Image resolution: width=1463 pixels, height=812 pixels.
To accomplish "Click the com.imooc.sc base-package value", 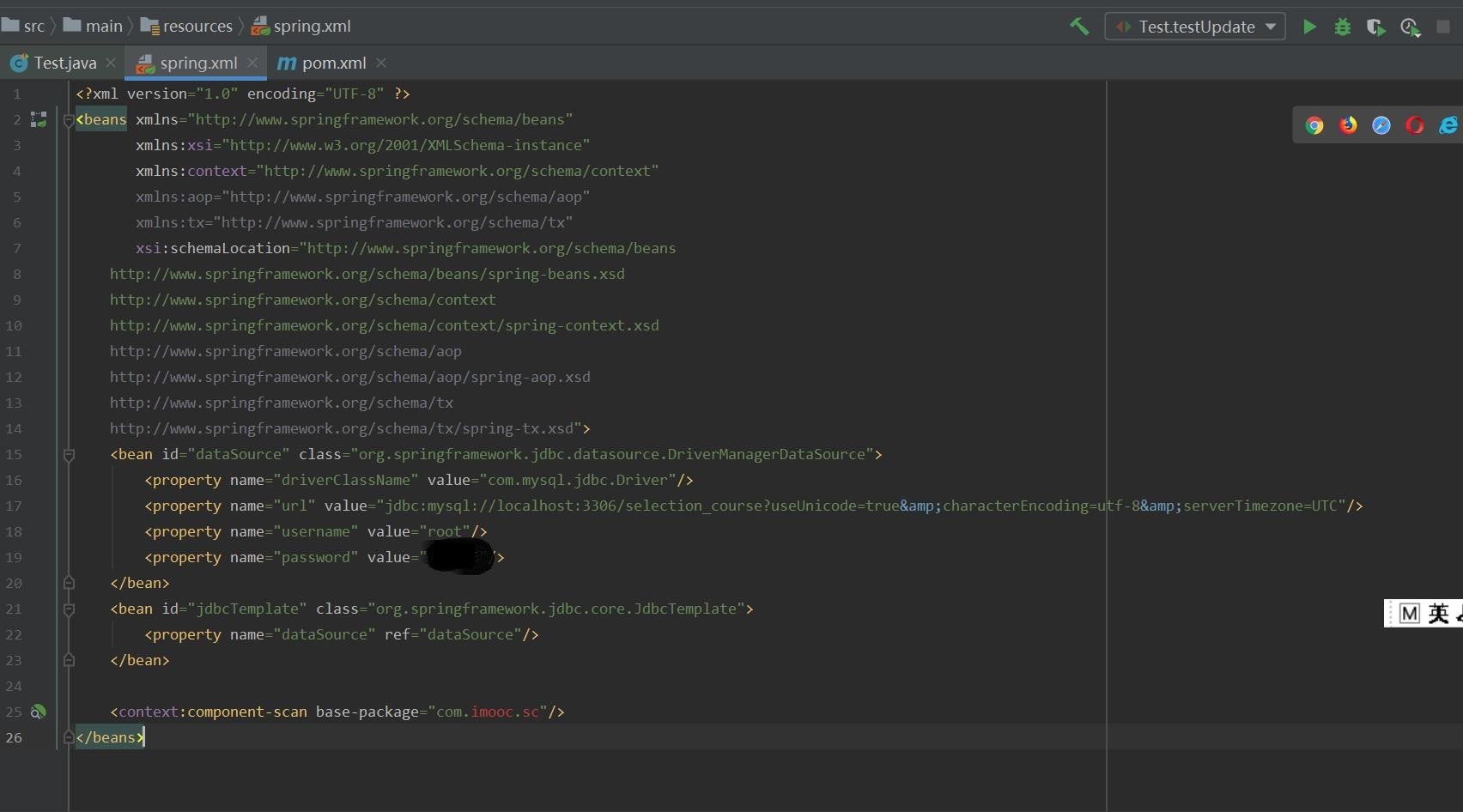I will (x=487, y=712).
